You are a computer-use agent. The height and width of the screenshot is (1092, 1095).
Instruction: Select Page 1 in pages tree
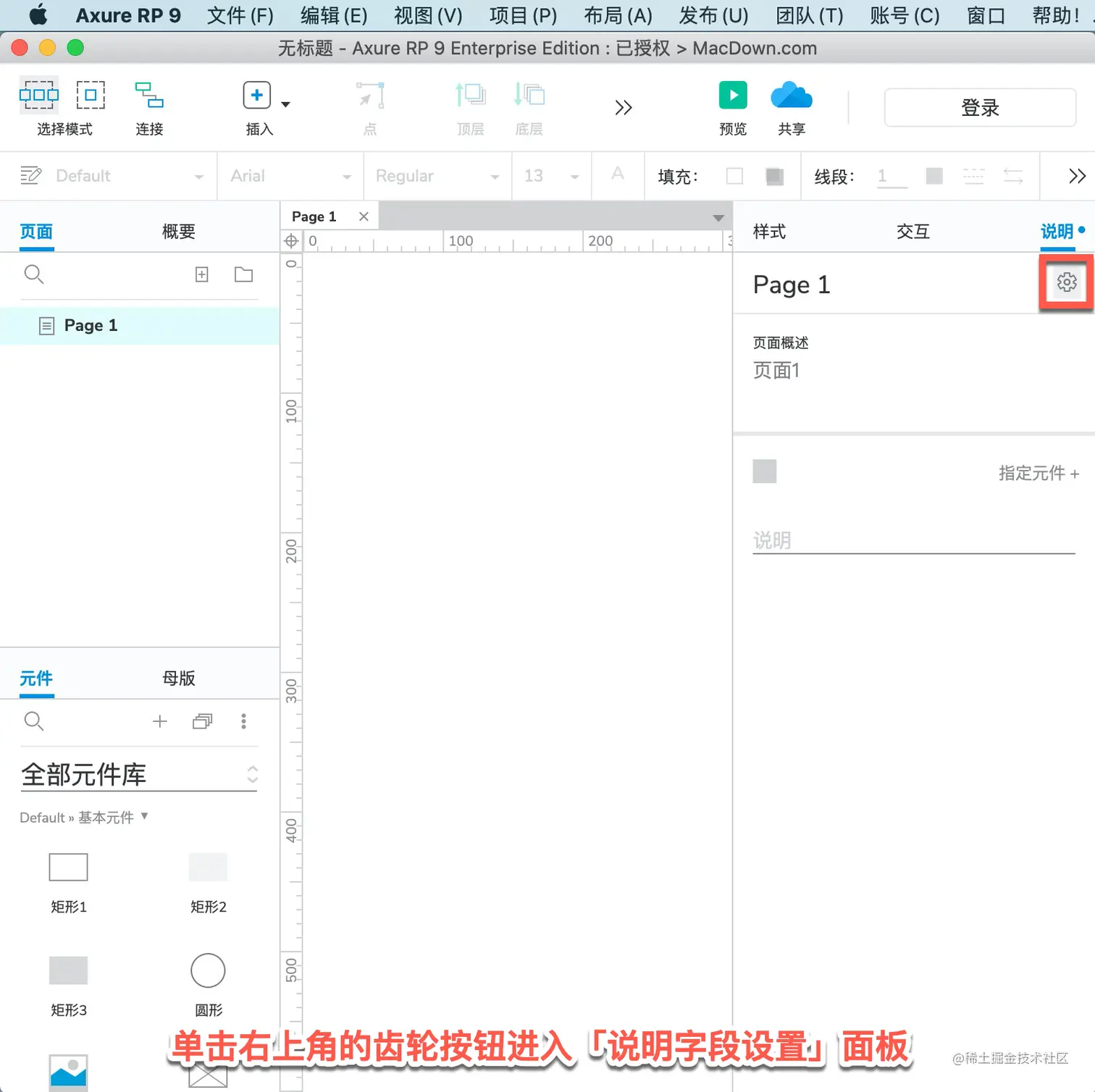click(x=139, y=326)
